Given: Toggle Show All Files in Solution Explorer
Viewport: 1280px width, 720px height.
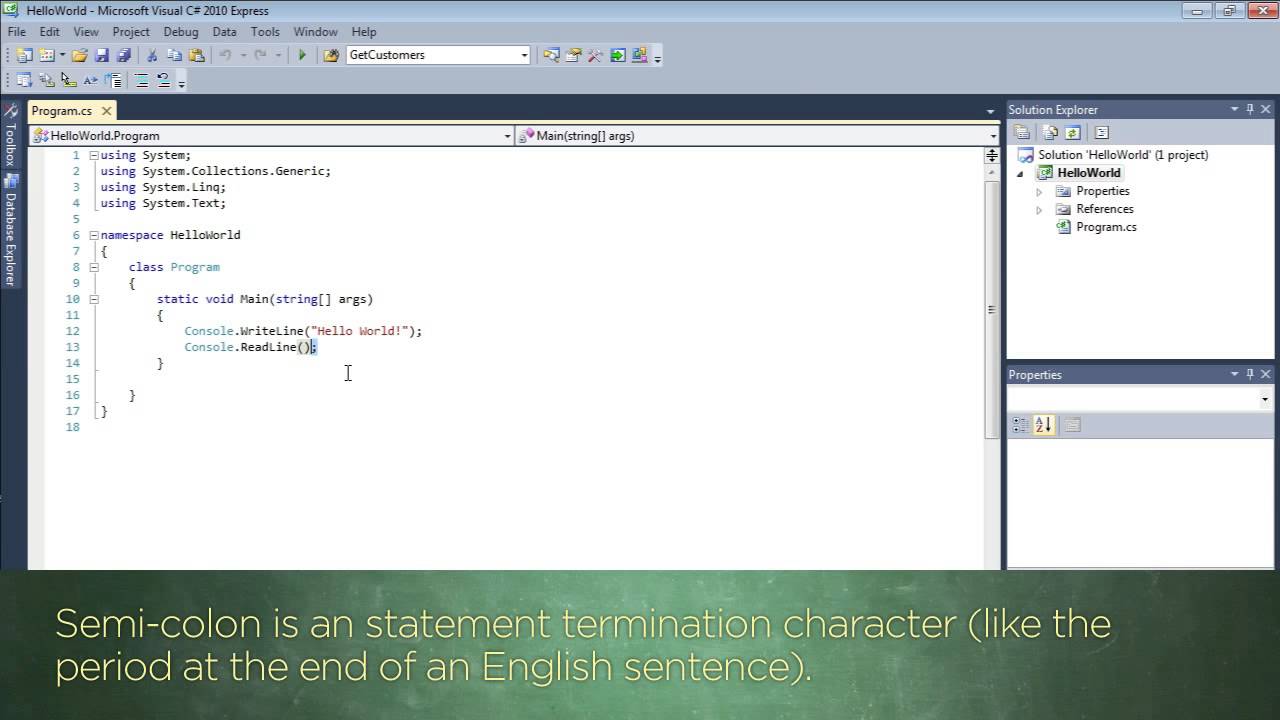Looking at the screenshot, I should [1049, 132].
